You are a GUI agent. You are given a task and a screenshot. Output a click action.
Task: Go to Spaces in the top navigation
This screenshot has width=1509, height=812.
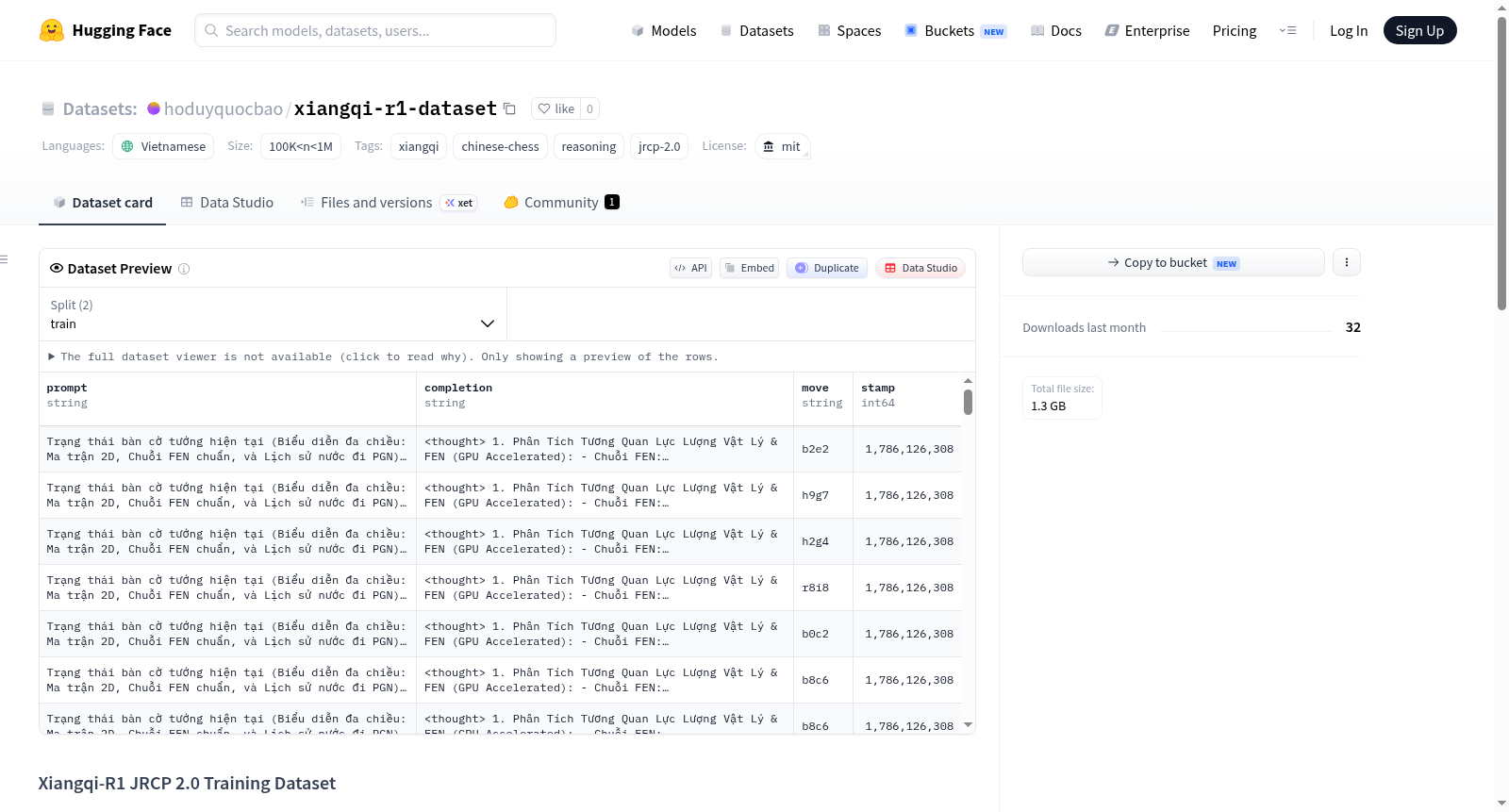(x=849, y=30)
